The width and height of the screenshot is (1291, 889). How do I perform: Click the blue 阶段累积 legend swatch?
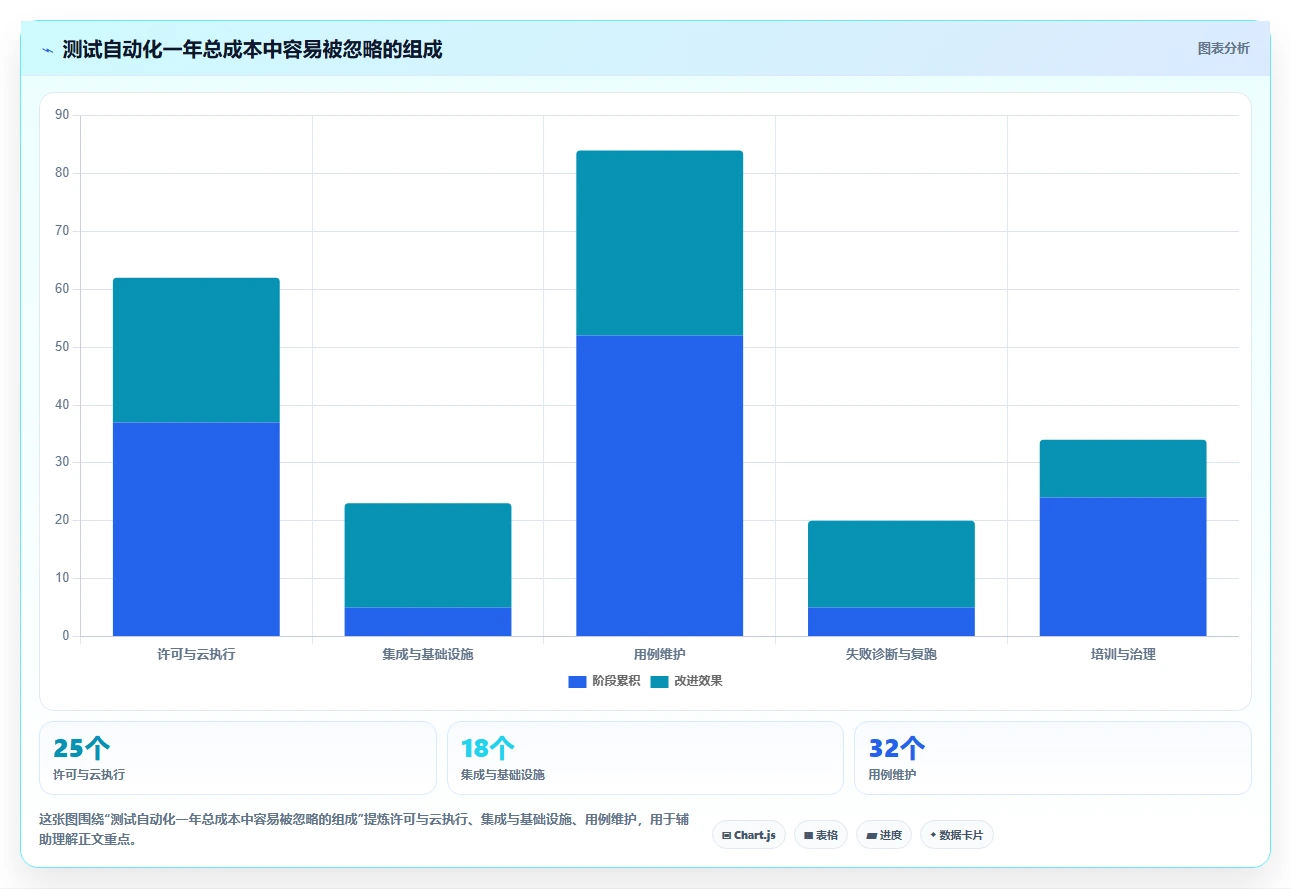point(577,681)
